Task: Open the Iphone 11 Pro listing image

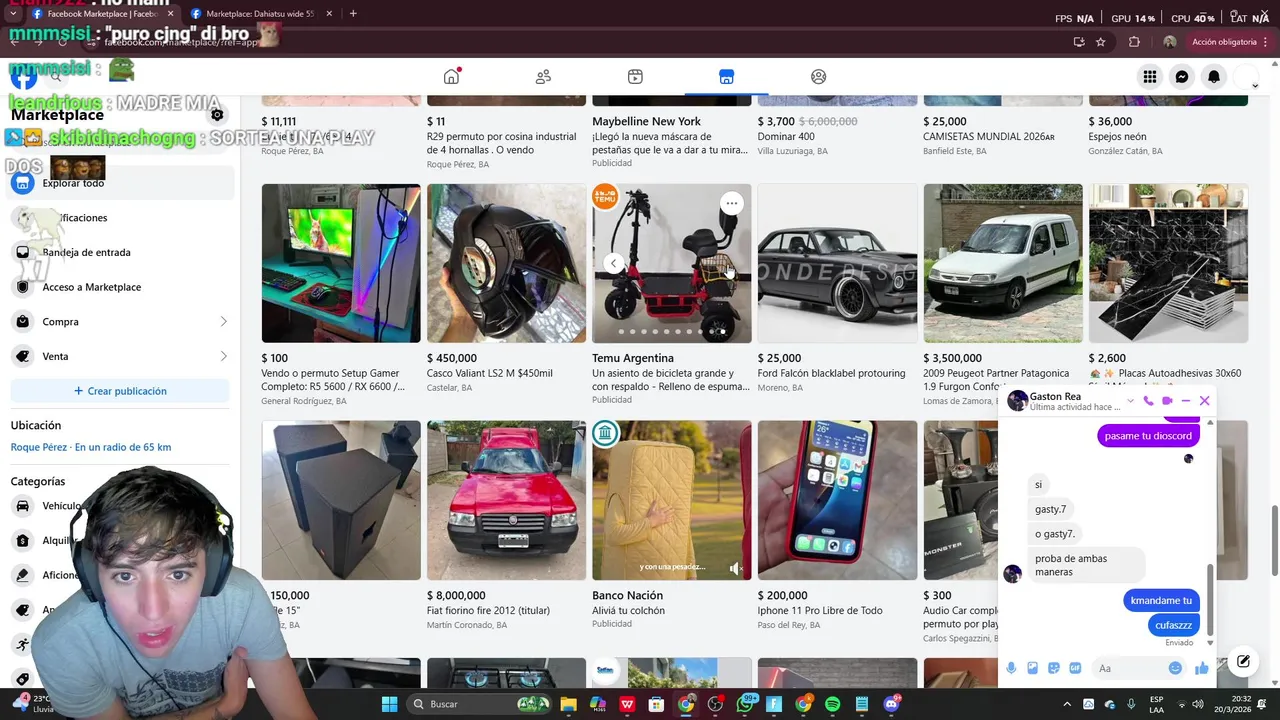Action: click(837, 500)
